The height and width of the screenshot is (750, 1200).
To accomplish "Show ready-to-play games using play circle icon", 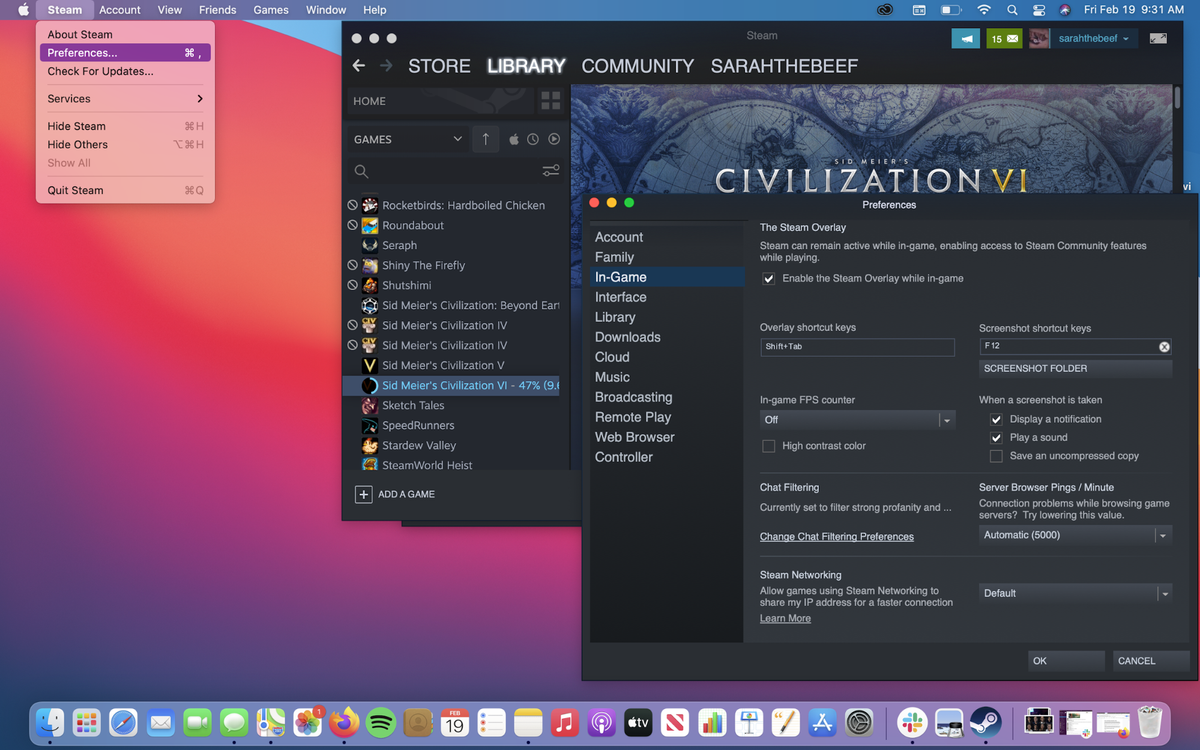I will pyautogui.click(x=553, y=139).
